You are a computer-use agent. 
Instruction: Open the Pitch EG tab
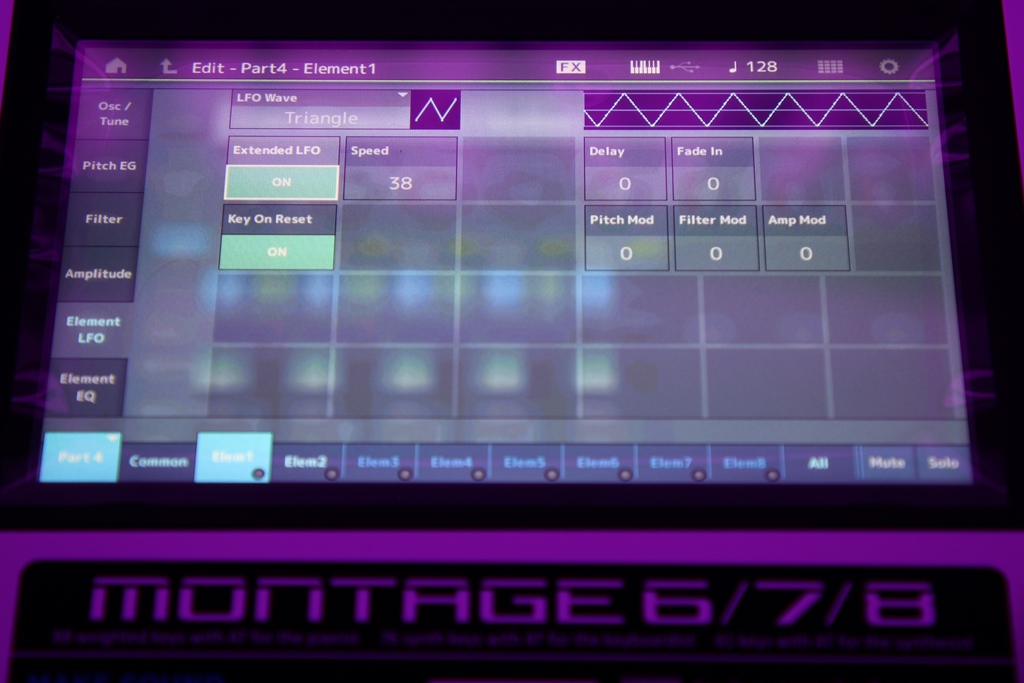(x=109, y=166)
